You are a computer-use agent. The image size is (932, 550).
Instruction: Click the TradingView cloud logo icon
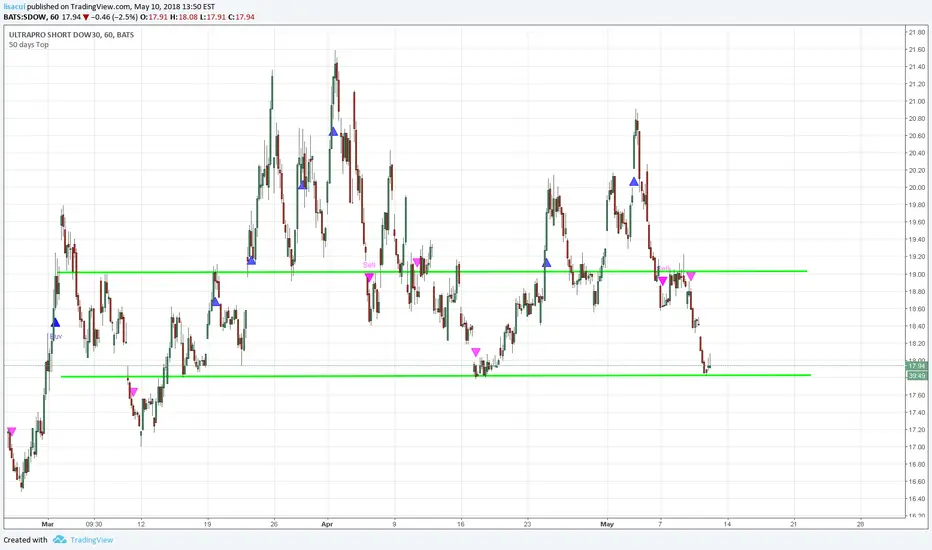click(59, 540)
